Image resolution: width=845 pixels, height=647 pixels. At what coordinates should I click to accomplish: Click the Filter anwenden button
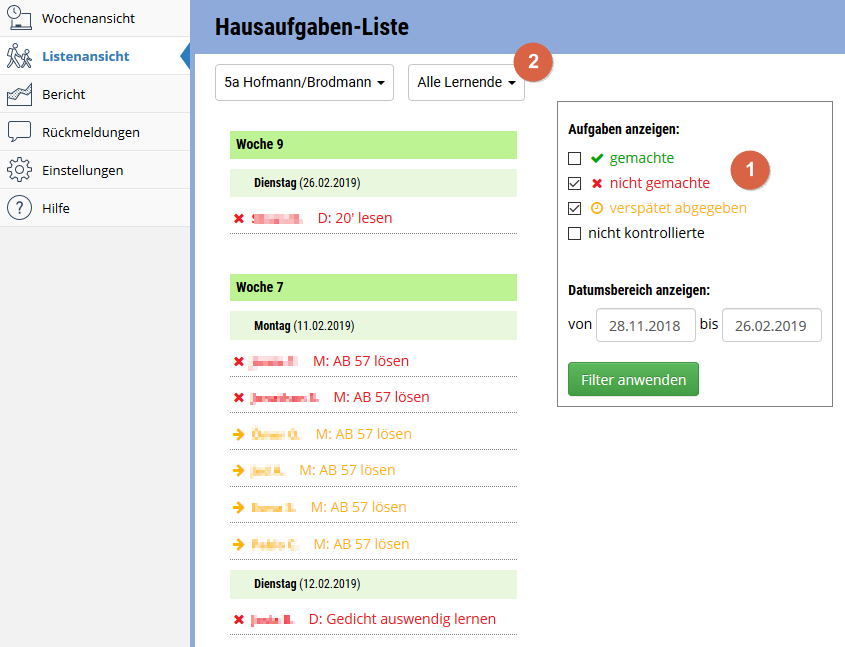click(x=633, y=379)
